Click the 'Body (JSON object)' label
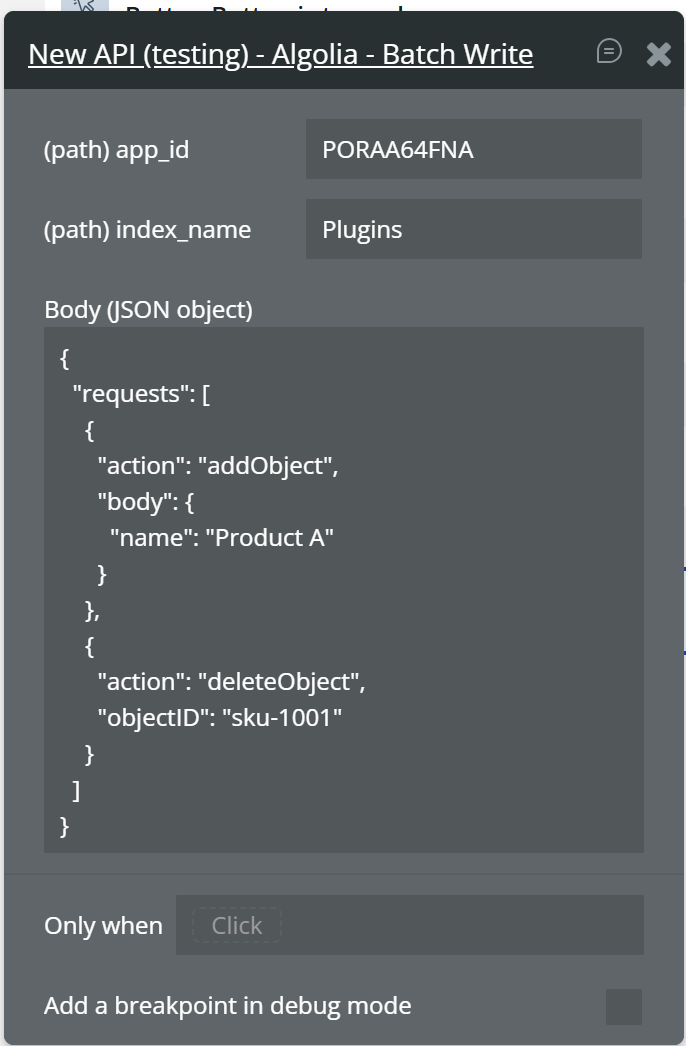686x1046 pixels. [x=148, y=310]
